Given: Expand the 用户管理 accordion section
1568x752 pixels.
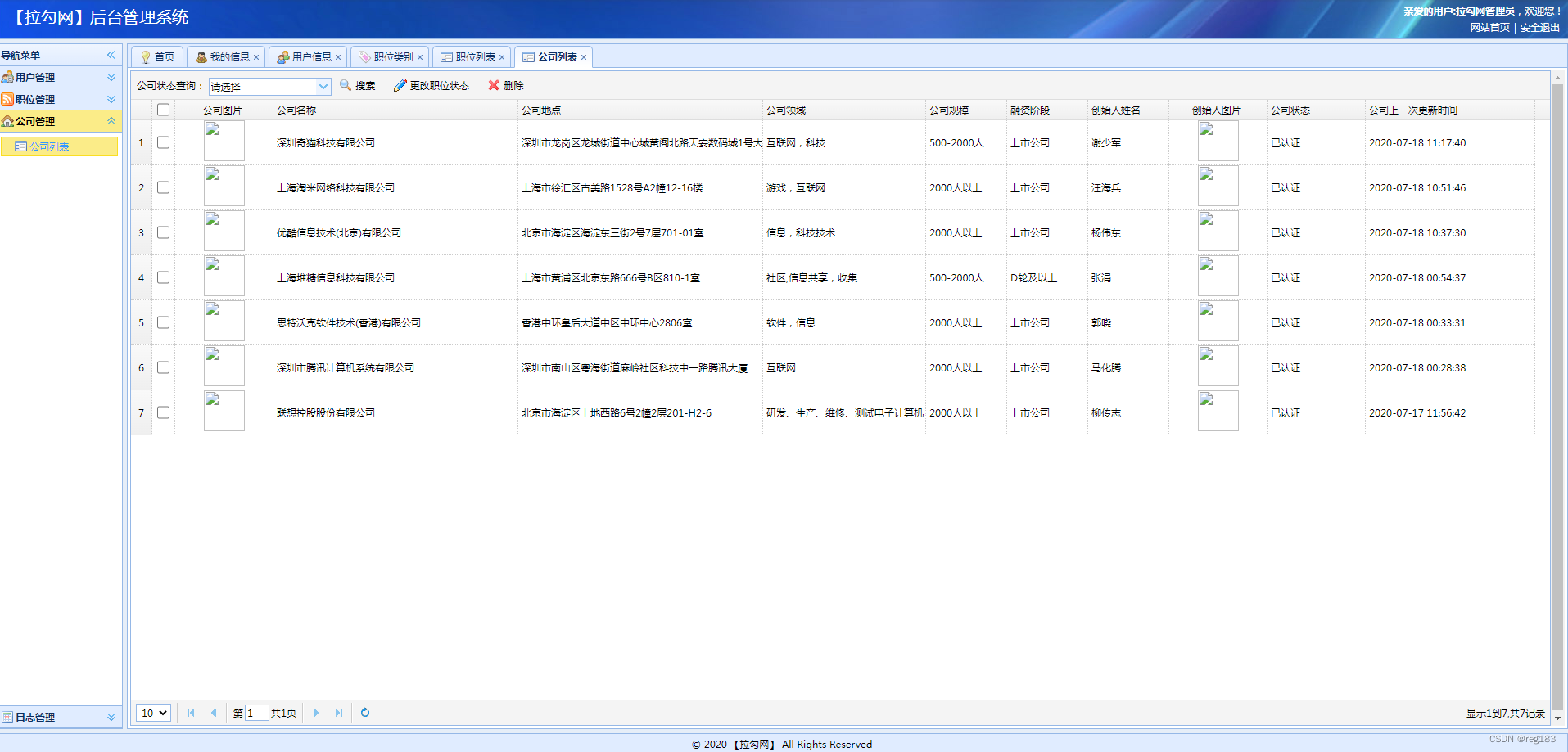Looking at the screenshot, I should (x=111, y=77).
